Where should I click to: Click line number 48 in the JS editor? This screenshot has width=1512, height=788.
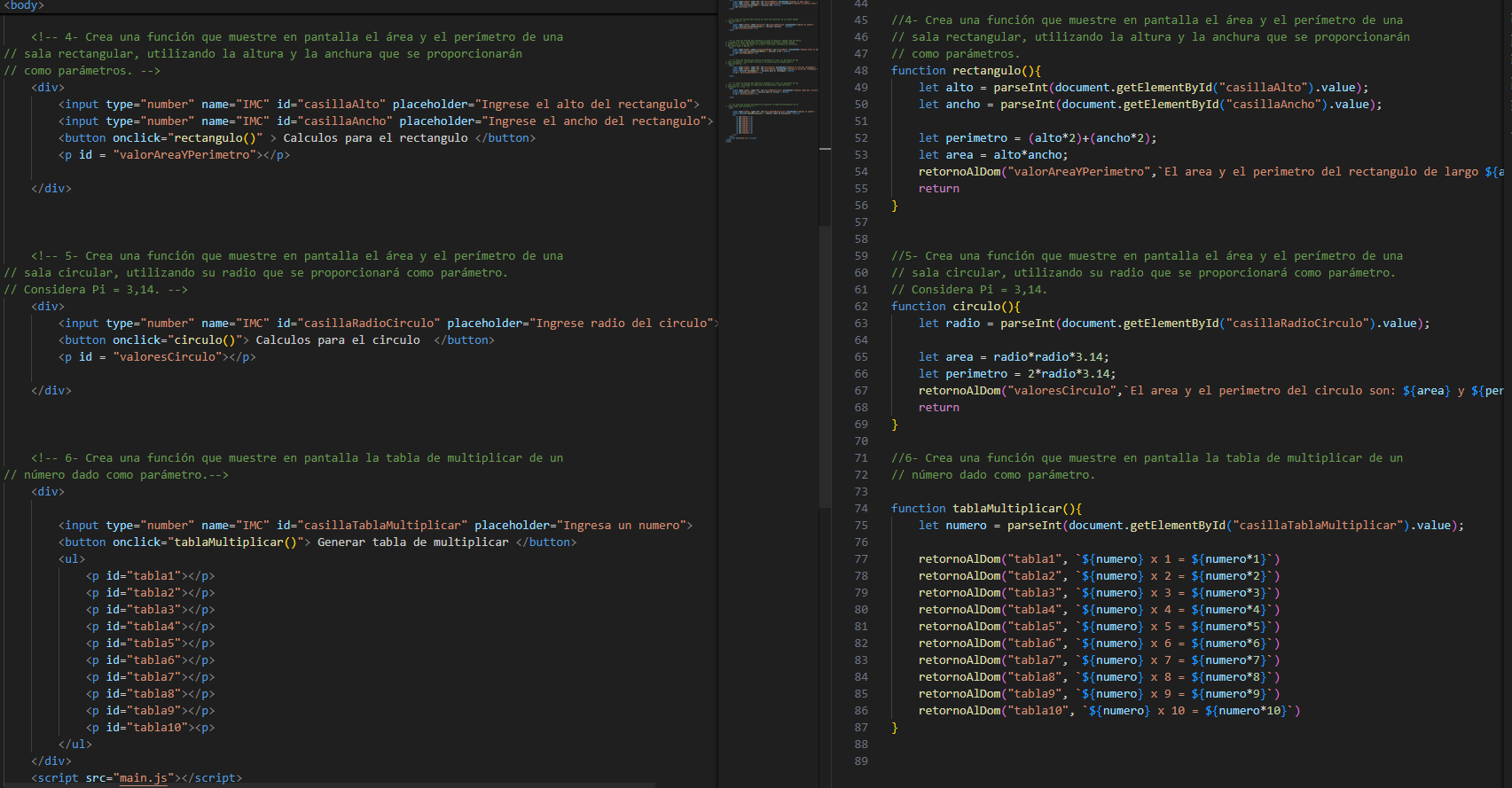point(861,71)
